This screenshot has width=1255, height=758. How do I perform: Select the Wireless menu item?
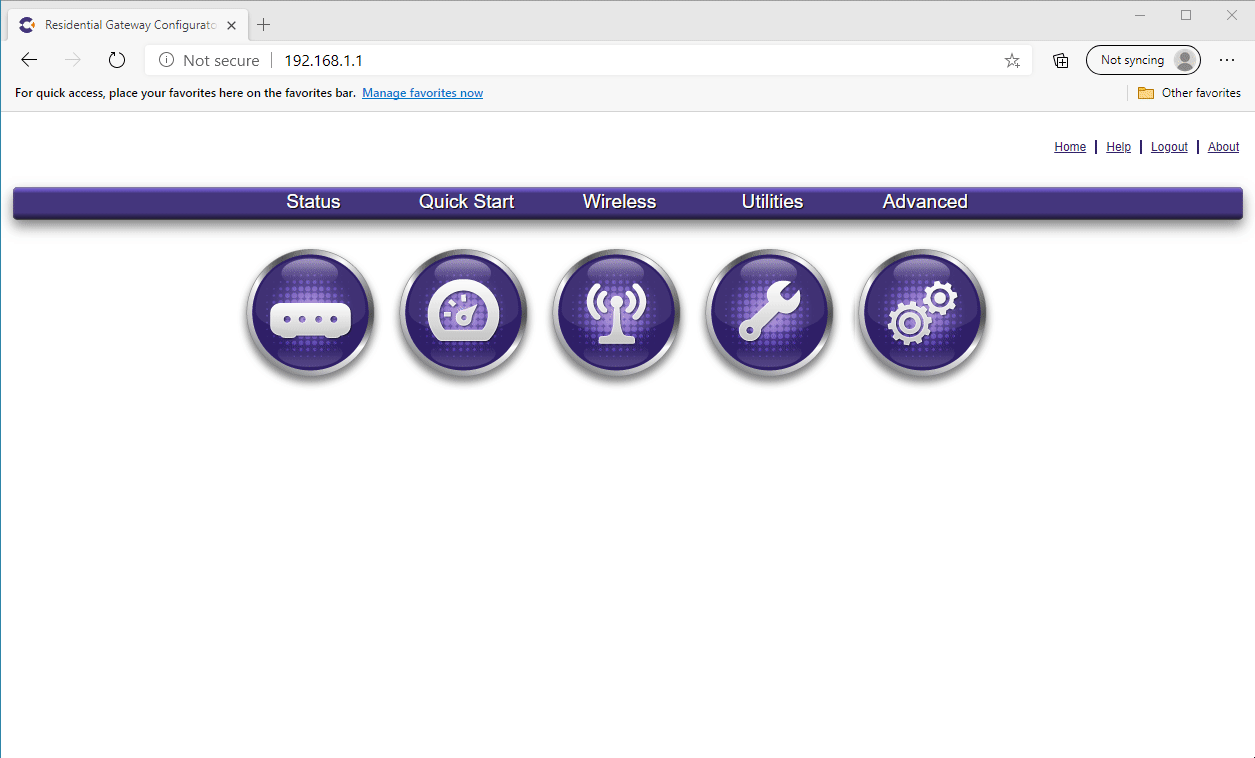click(619, 201)
